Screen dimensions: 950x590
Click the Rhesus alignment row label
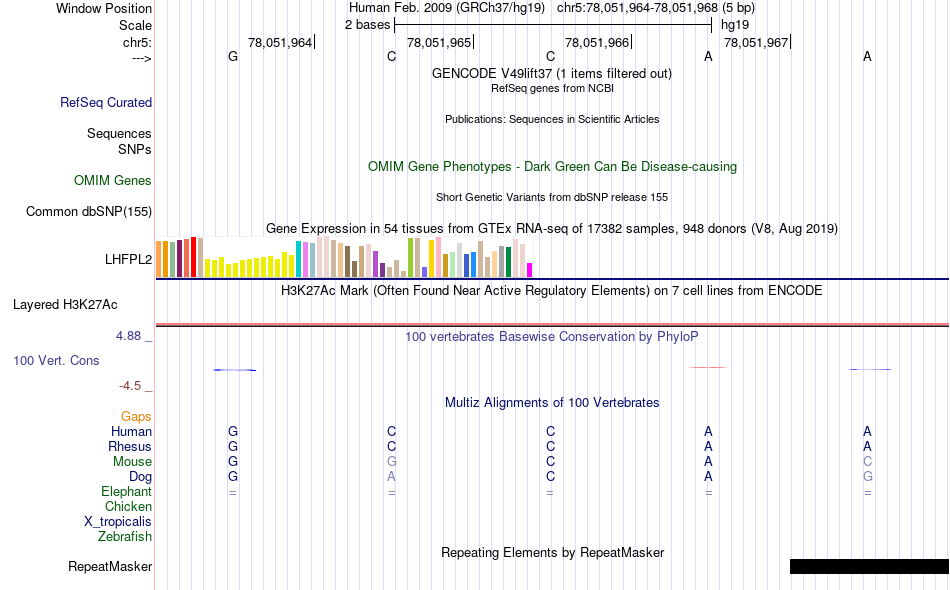[130, 446]
